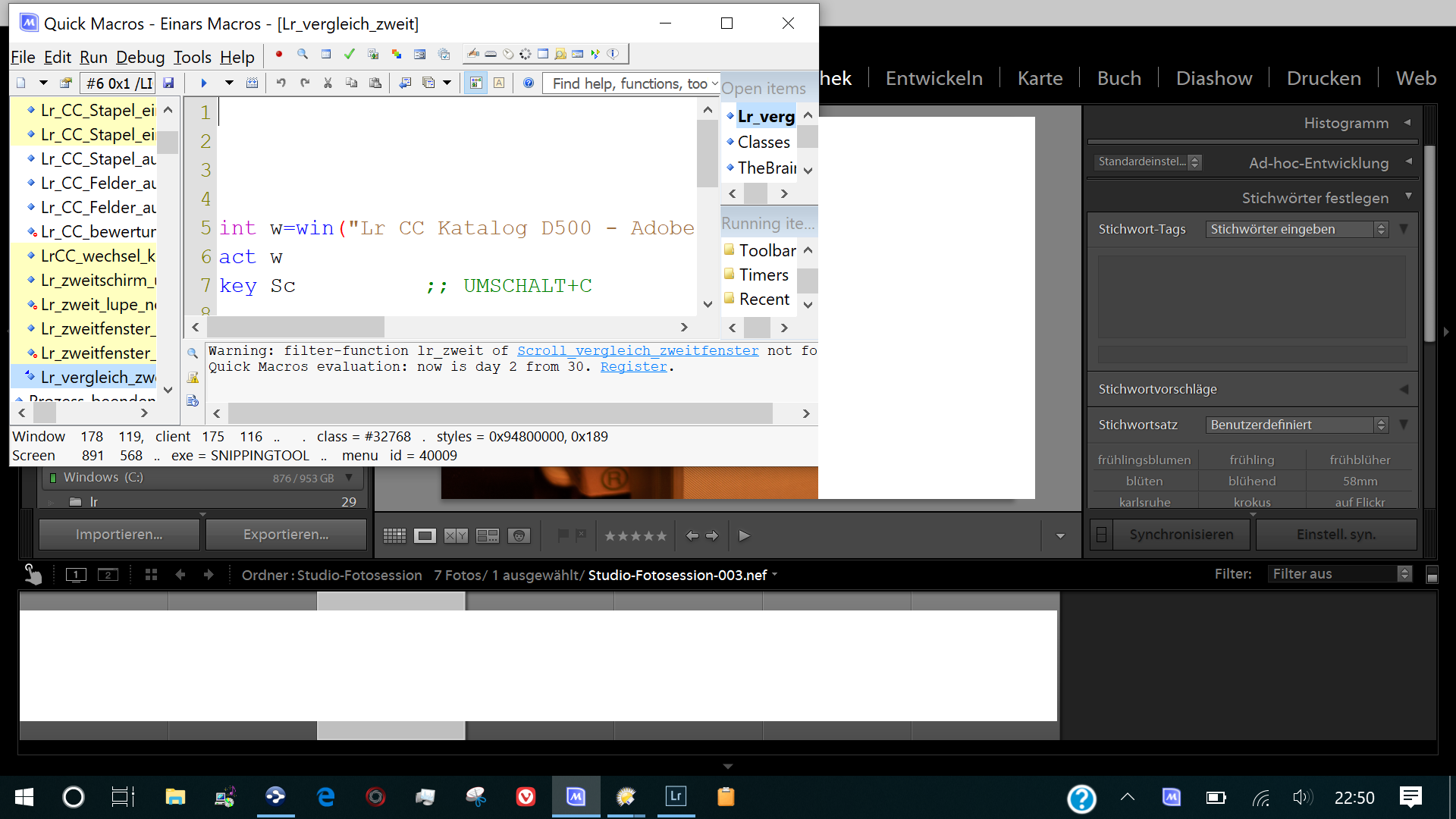Click the blue Run macro play icon
This screenshot has width=1456, height=819.
[203, 83]
